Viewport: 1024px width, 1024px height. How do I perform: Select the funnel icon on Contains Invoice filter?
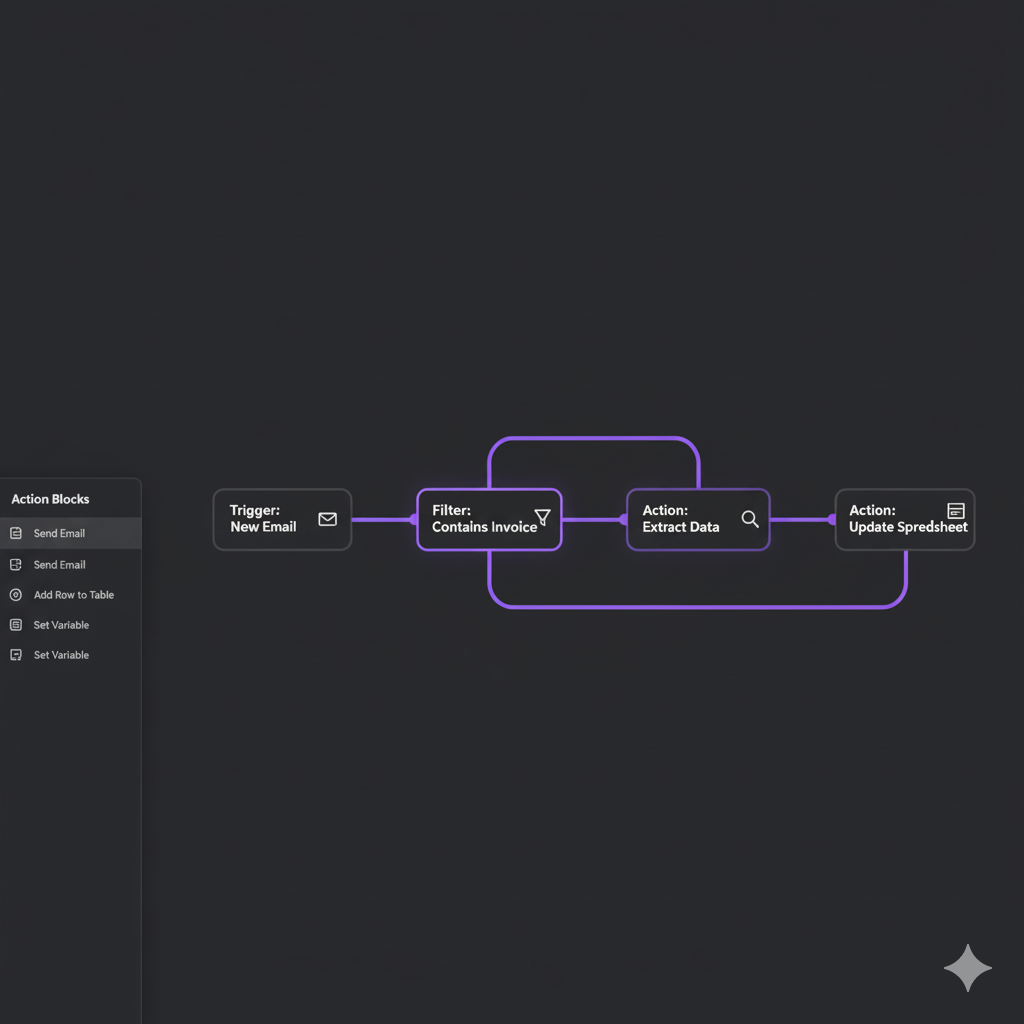[543, 515]
